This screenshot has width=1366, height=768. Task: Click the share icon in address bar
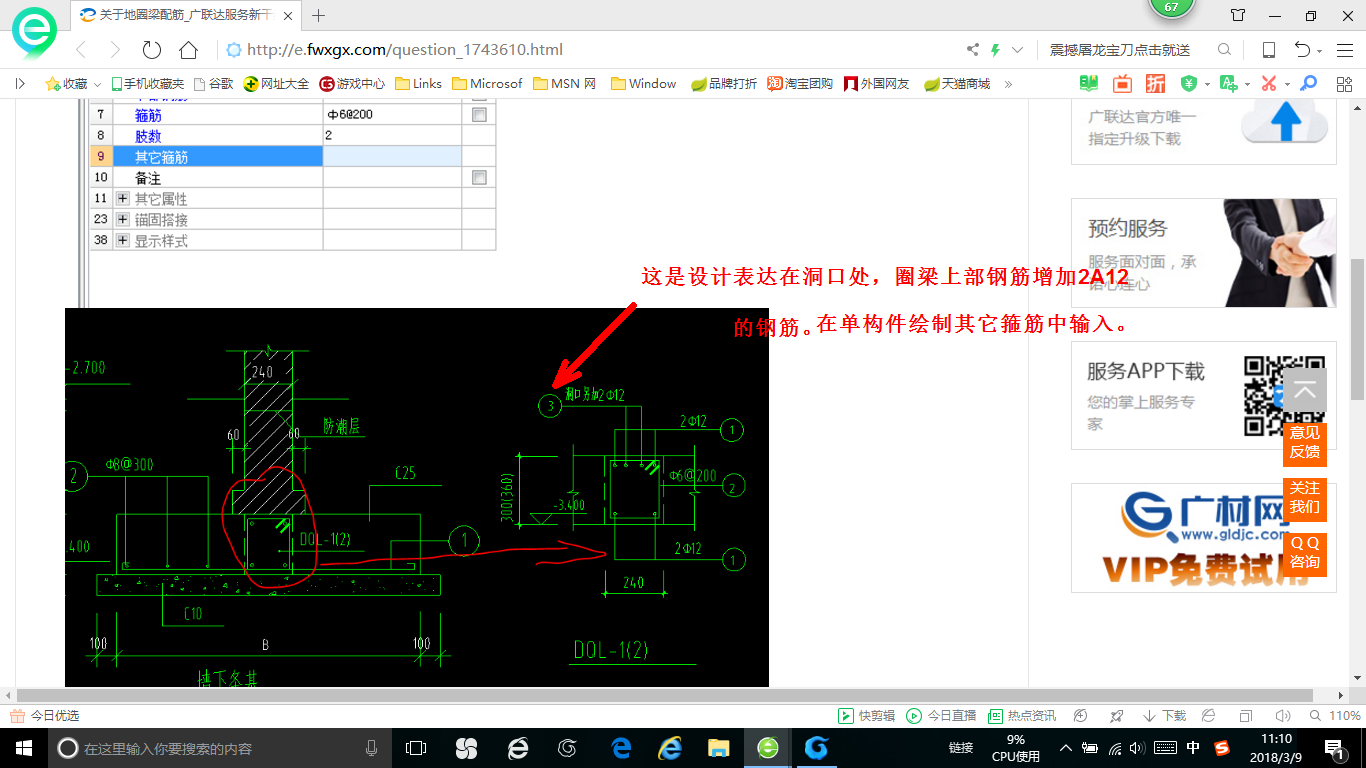pos(973,50)
